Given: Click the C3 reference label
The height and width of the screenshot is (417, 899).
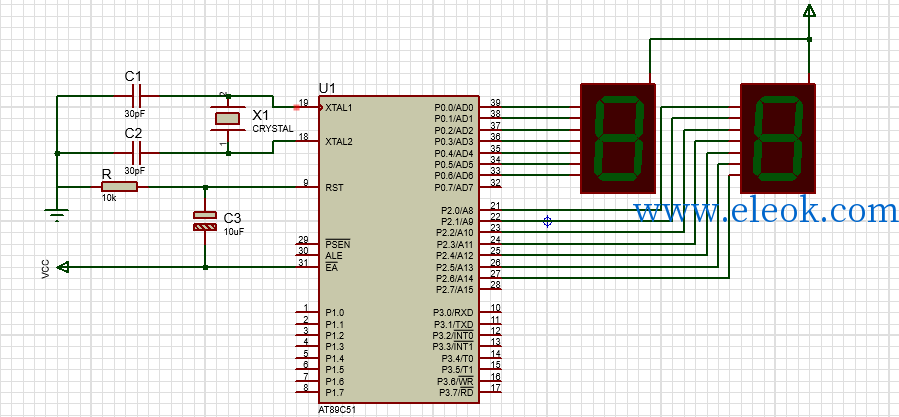Looking at the screenshot, I should [232, 219].
